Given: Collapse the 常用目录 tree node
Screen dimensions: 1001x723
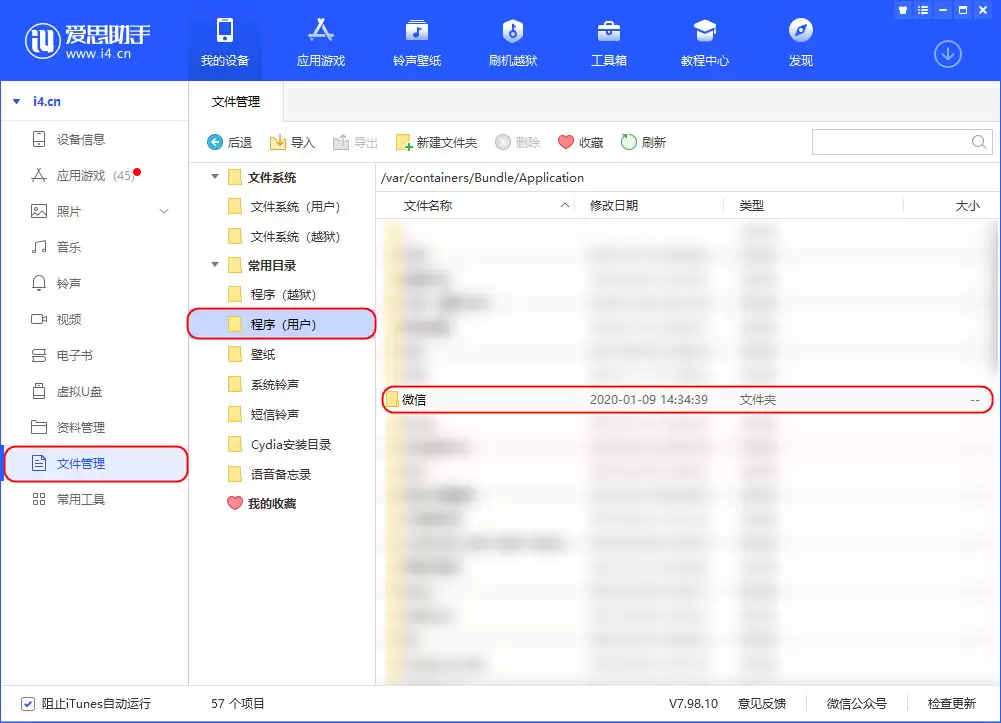Looking at the screenshot, I should click(215, 265).
